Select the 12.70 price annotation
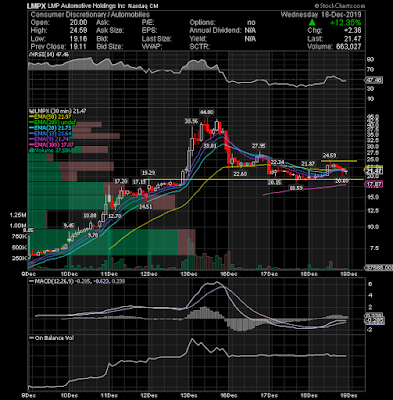This screenshot has height=400, width=393. (115, 216)
